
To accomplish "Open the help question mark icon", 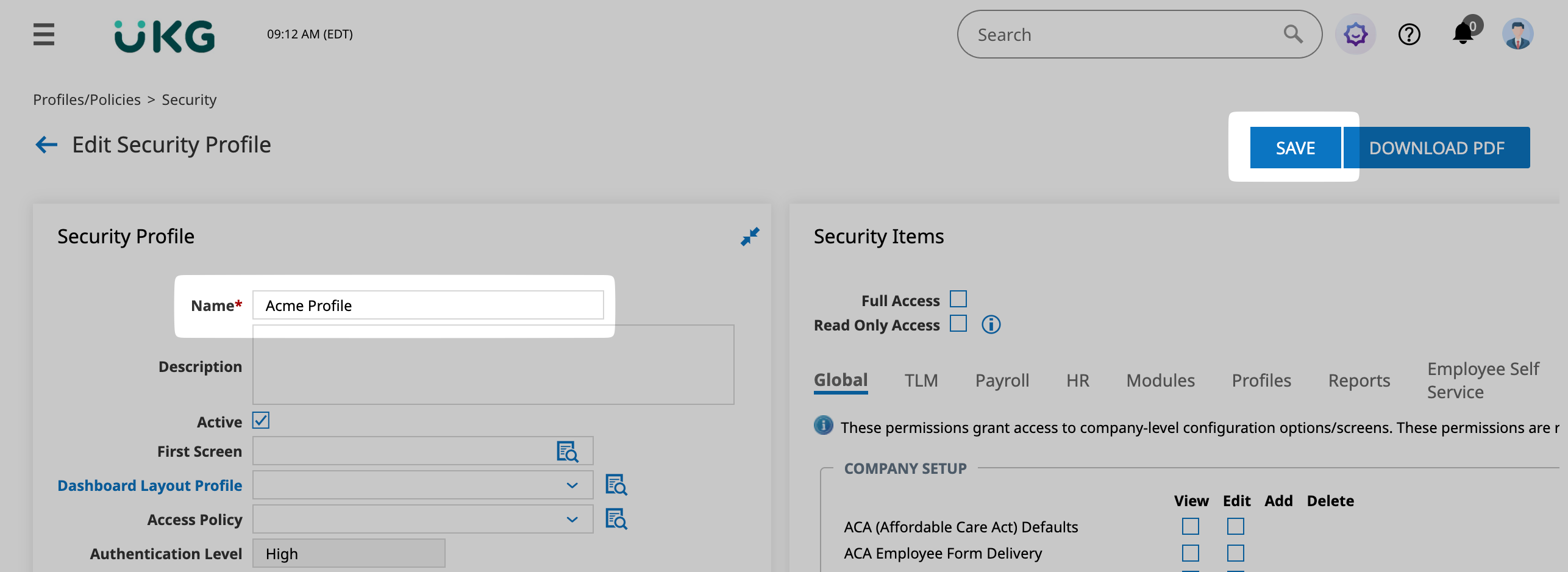I will 1409,34.
